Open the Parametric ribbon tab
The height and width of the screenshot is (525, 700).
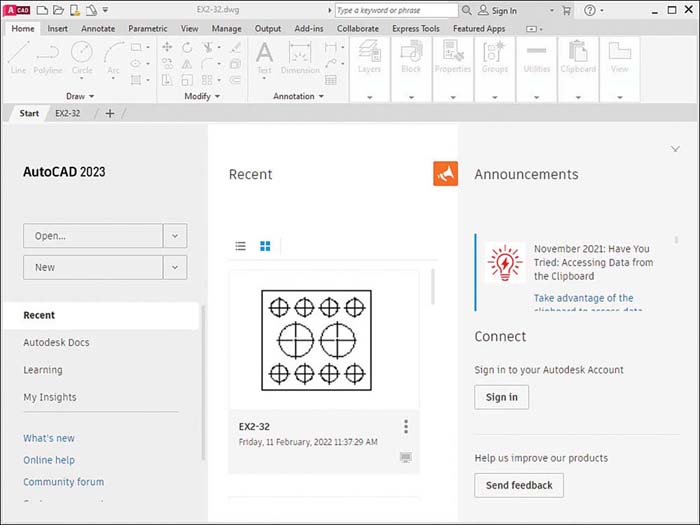click(x=148, y=29)
